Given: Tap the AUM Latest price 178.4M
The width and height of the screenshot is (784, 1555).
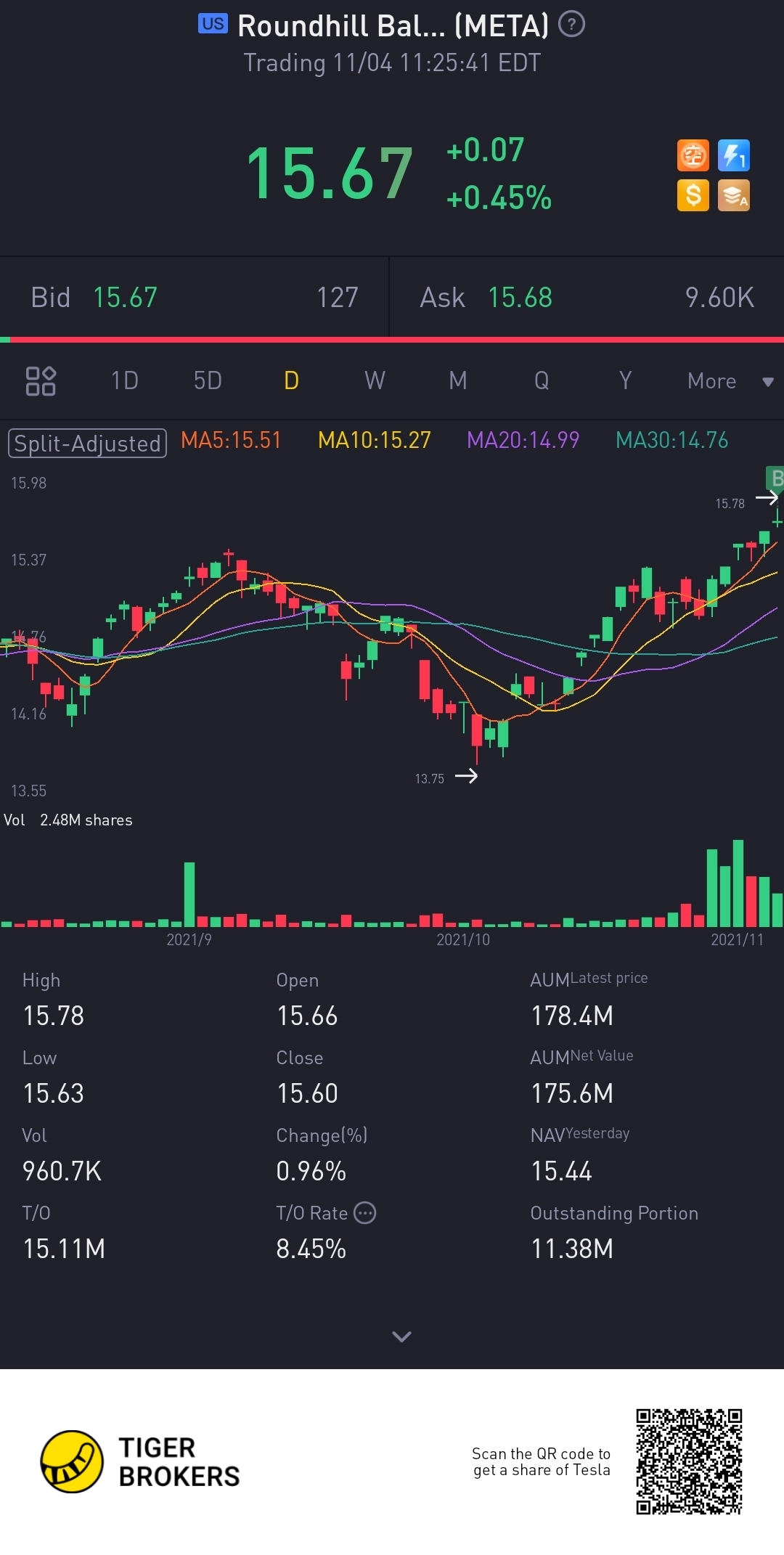Looking at the screenshot, I should coord(572,1016).
